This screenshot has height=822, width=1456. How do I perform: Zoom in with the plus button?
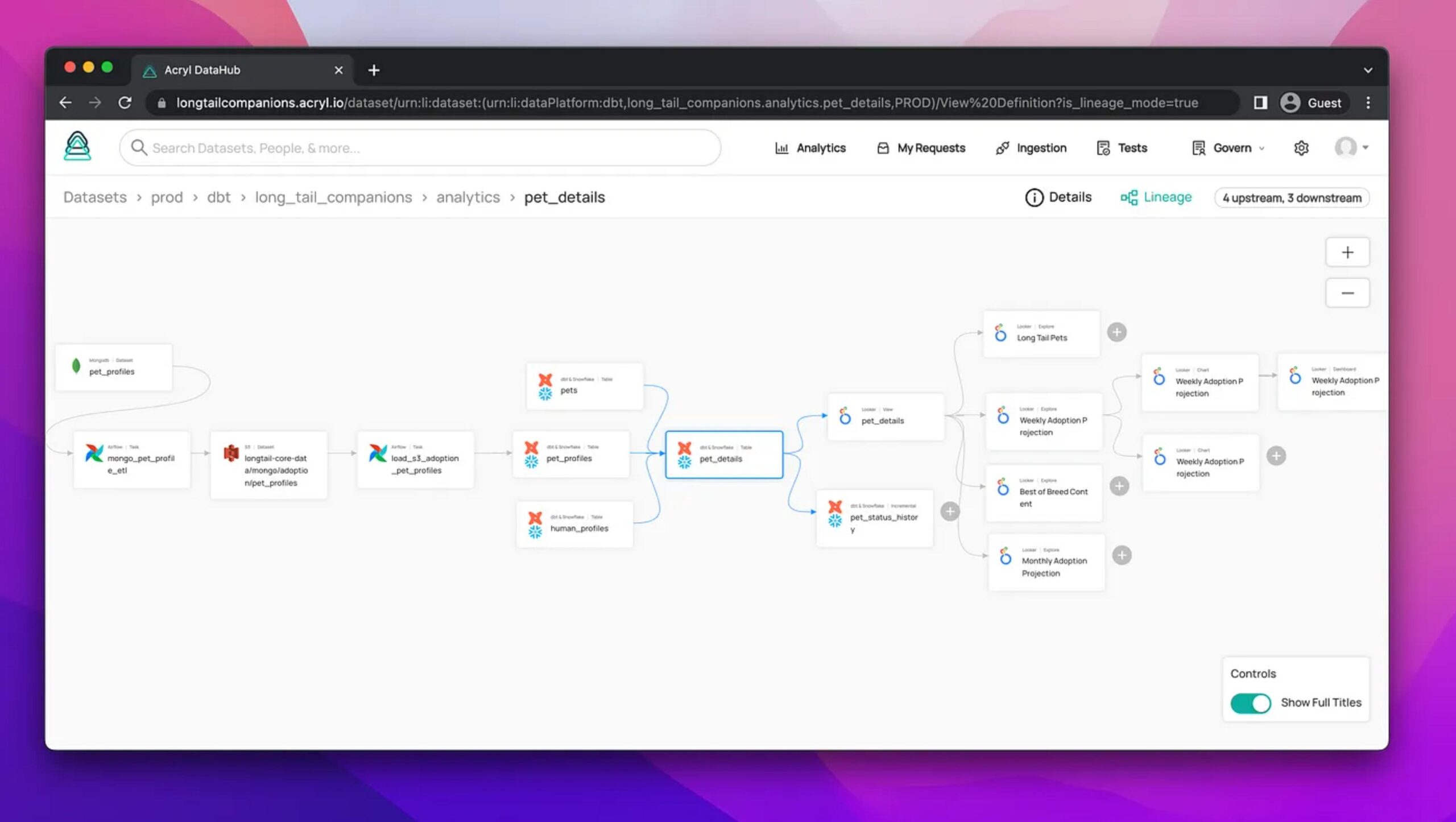coord(1347,252)
